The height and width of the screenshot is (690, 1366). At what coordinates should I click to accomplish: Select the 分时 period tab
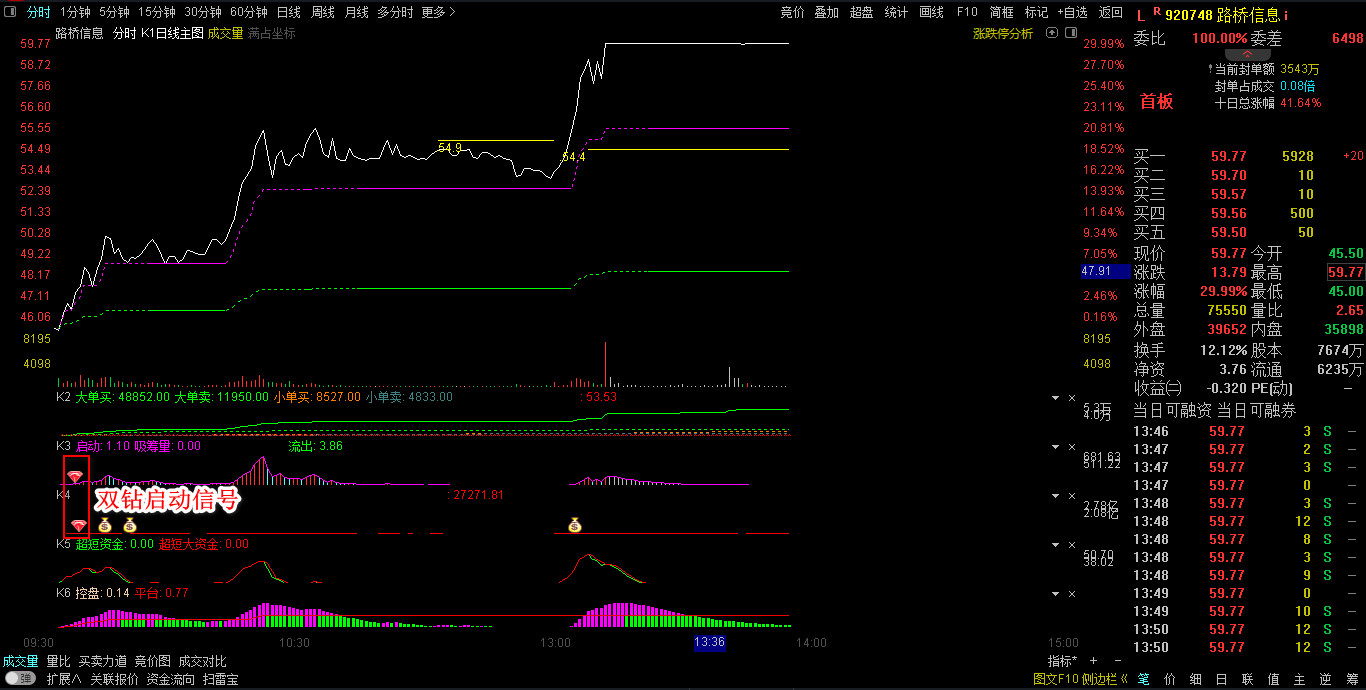[38, 12]
